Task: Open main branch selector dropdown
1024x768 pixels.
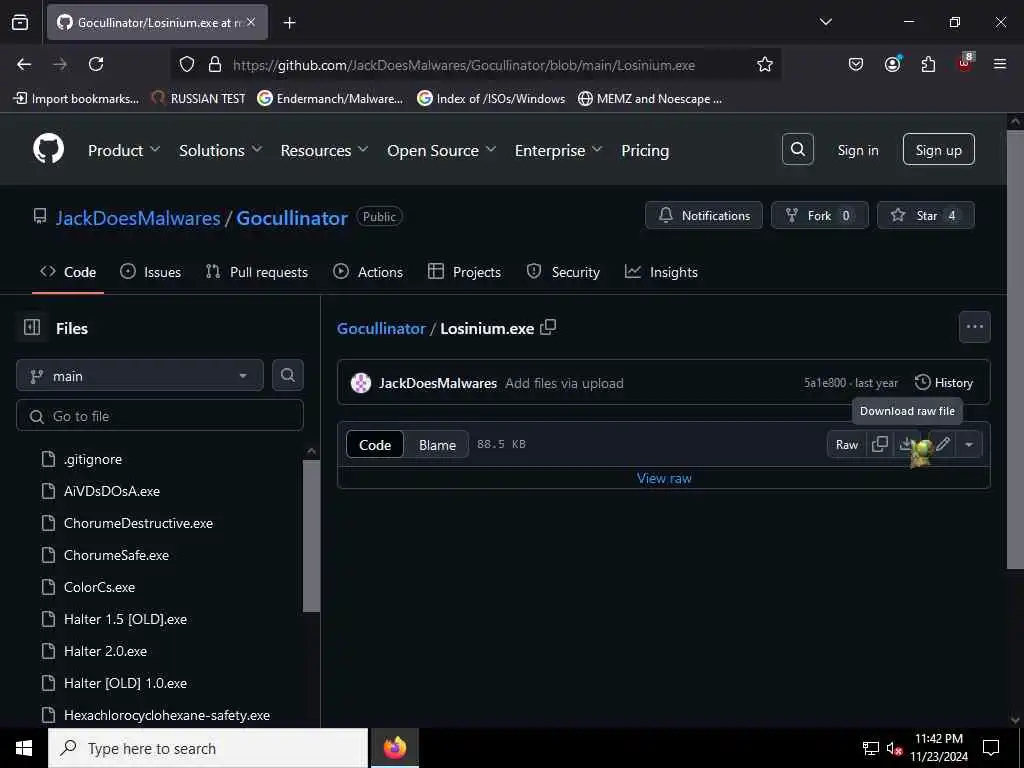Action: [x=140, y=376]
